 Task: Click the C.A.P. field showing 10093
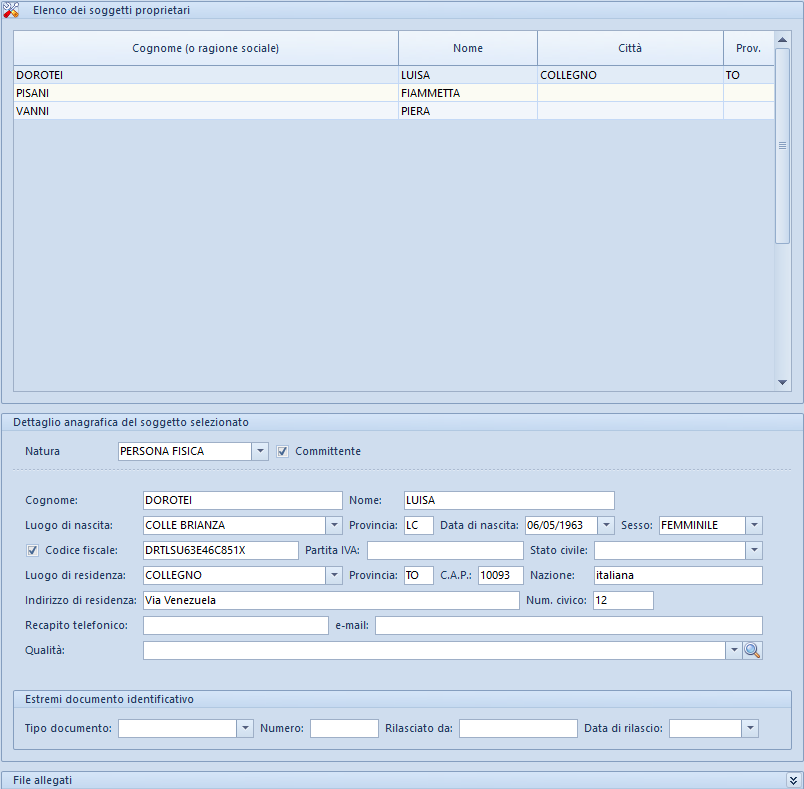pos(501,575)
